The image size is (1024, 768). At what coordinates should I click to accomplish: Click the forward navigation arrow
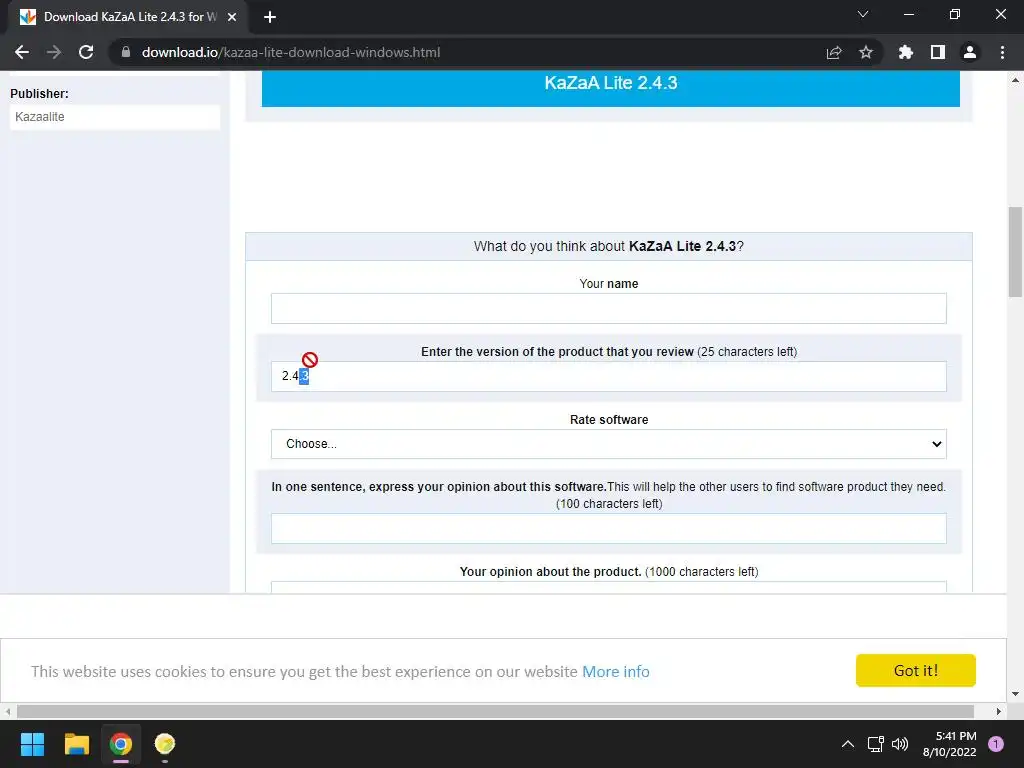tap(54, 52)
